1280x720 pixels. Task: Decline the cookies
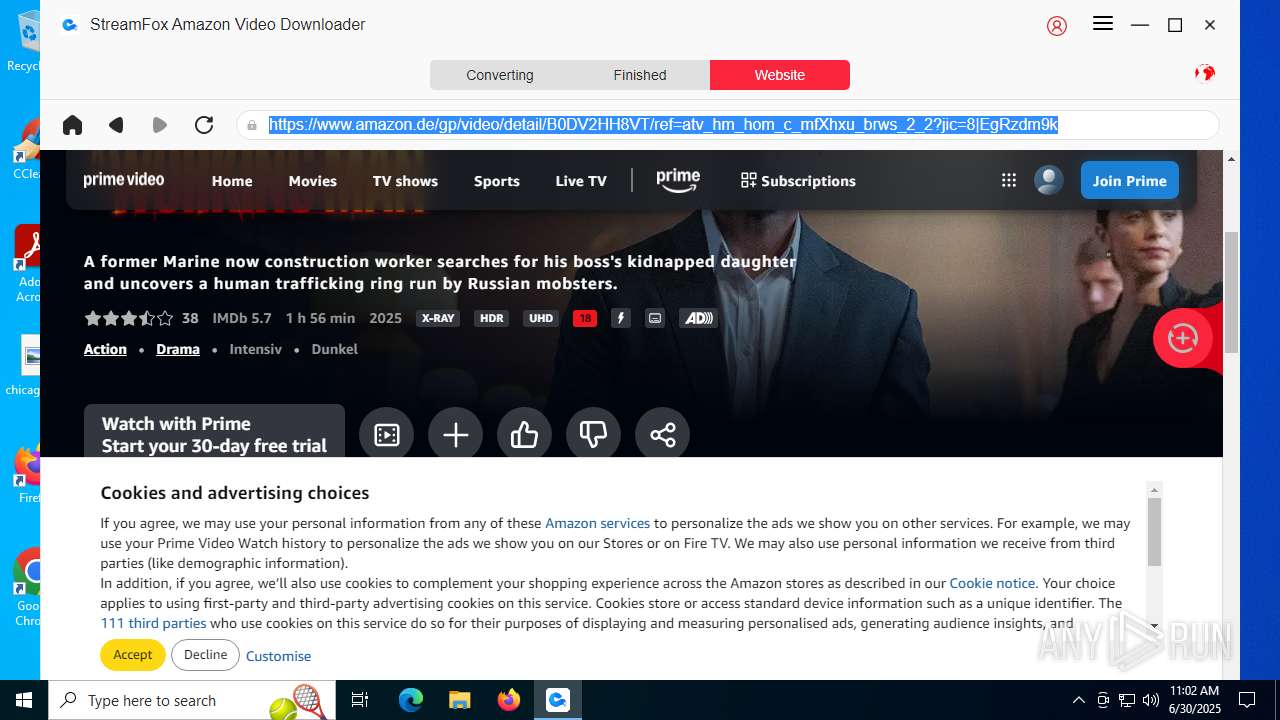point(205,655)
